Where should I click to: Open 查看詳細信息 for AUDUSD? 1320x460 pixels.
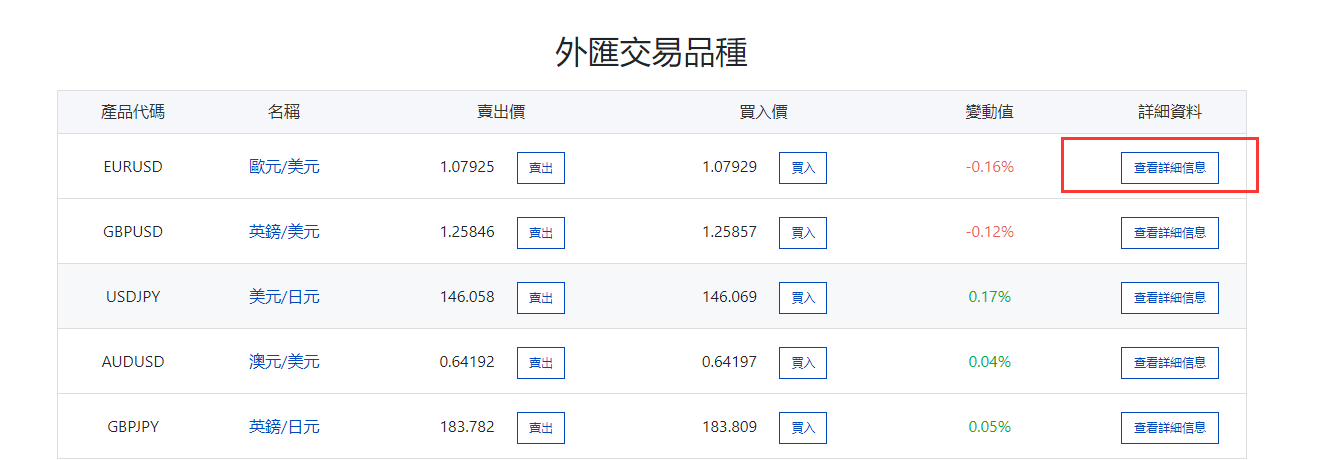1169,363
